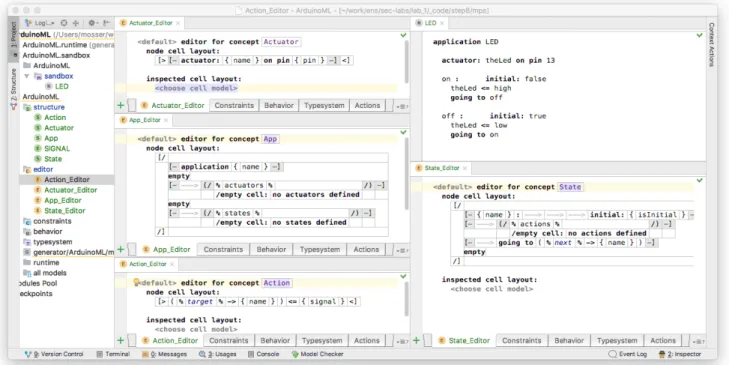Image resolution: width=729 pixels, height=365 pixels.
Task: Hide the Project panel with the pin icon
Action: (106, 23)
